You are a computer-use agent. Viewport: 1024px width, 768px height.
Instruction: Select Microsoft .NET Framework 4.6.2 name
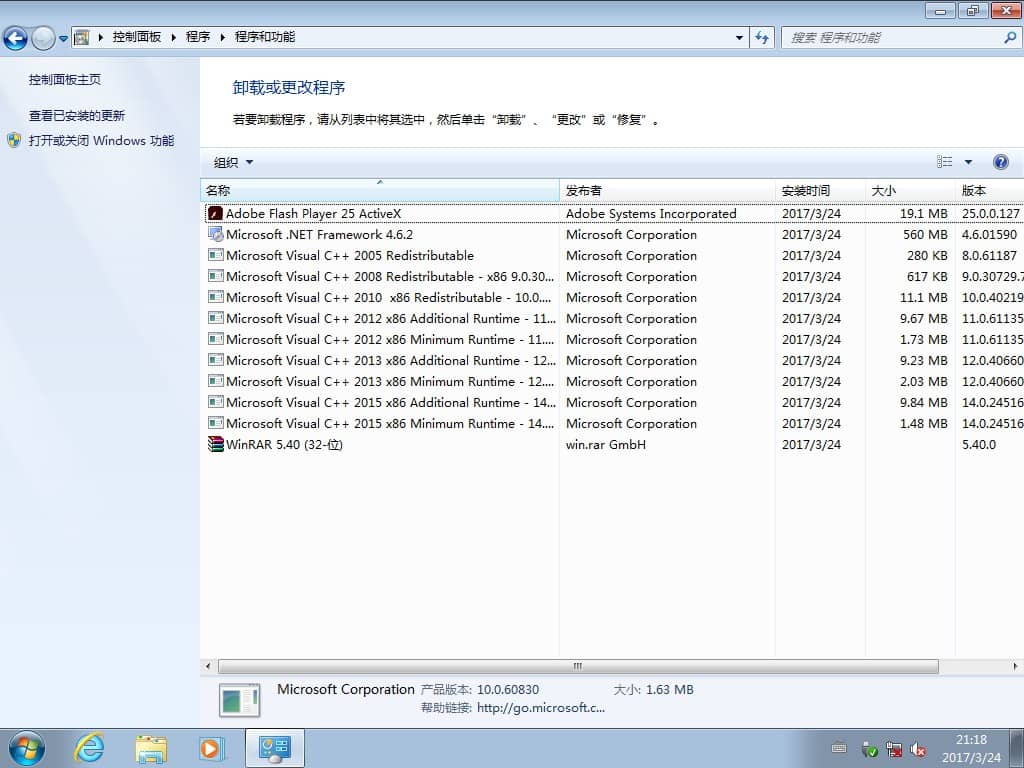[x=319, y=234]
